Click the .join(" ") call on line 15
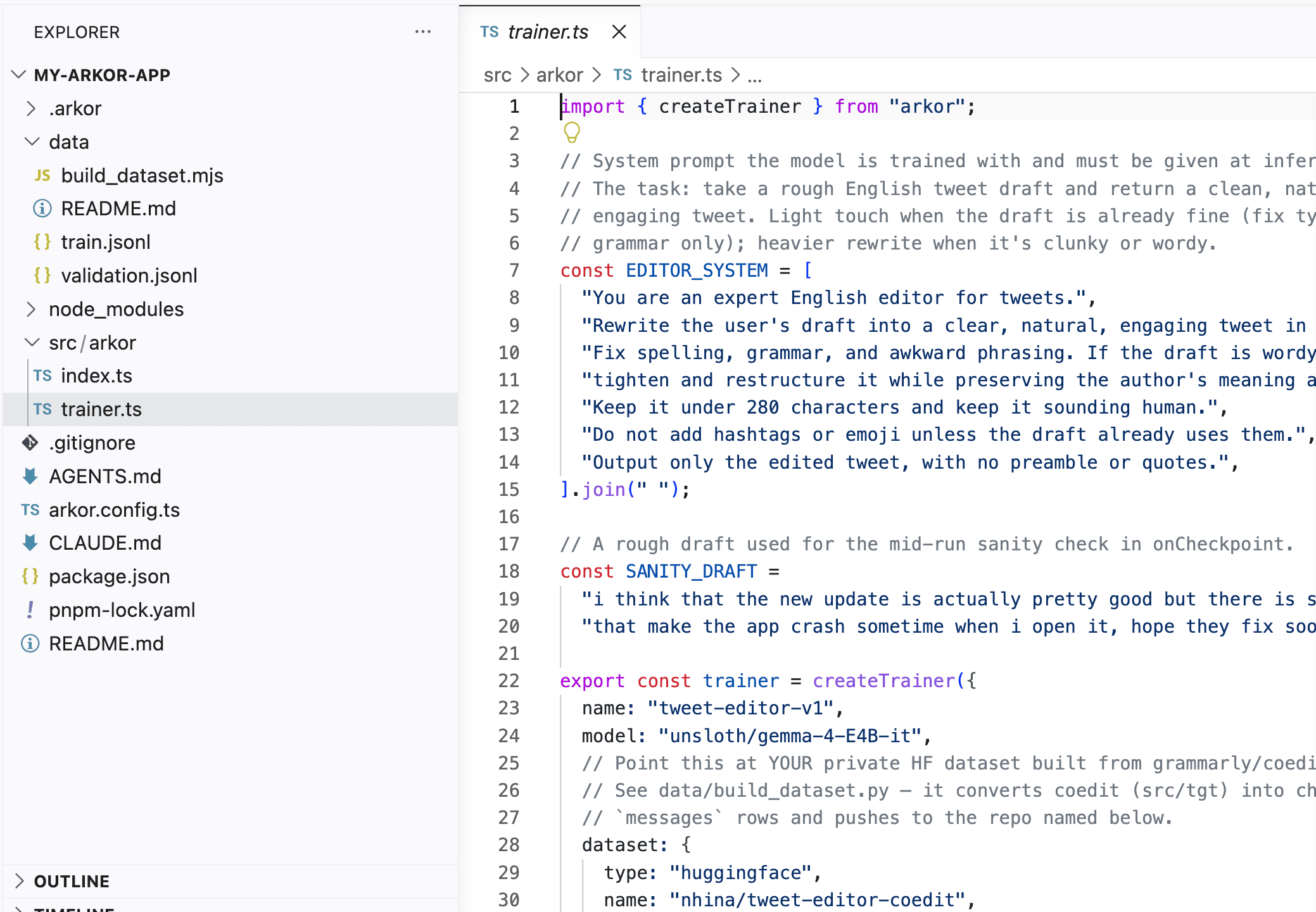The image size is (1316, 912). coord(625,490)
